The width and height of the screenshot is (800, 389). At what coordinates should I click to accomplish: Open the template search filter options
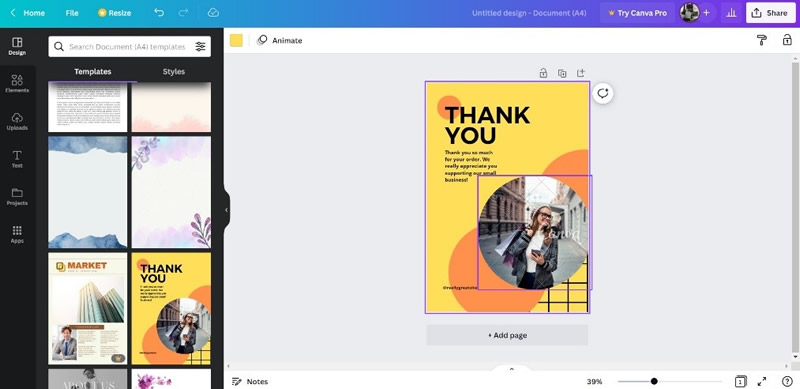tap(200, 46)
